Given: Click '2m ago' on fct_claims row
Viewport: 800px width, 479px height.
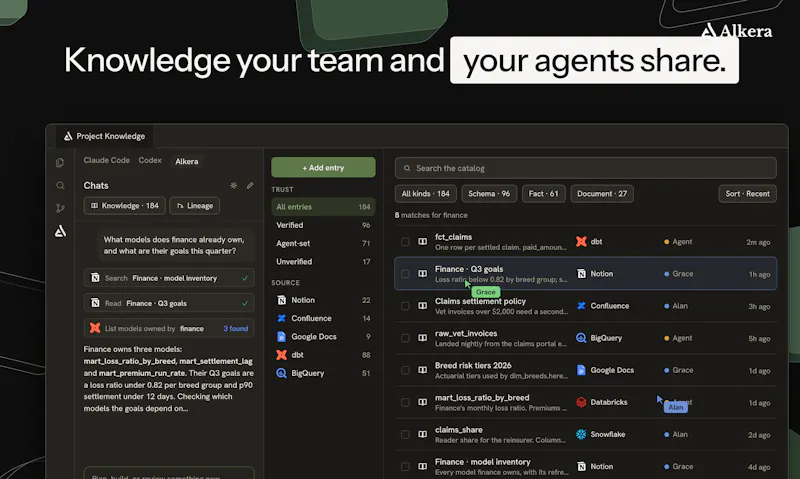Looking at the screenshot, I should click(758, 242).
